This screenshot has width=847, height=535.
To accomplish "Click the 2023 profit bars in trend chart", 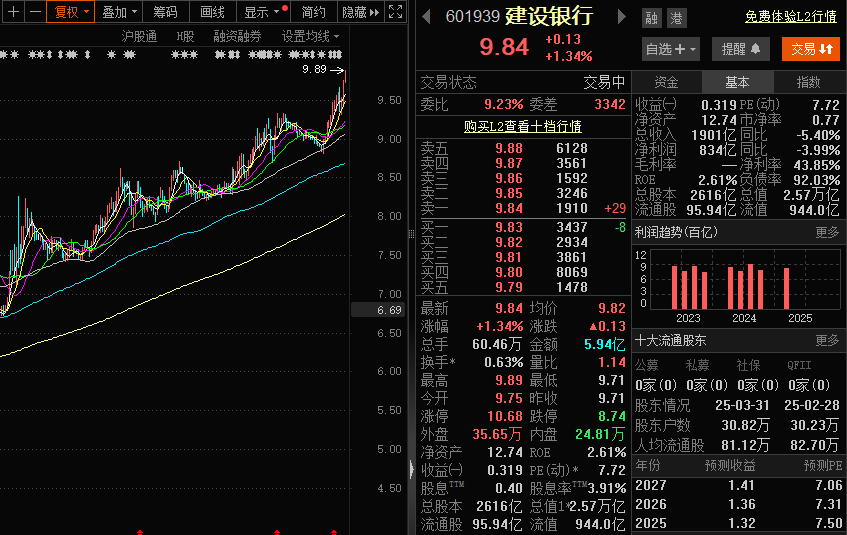I will [x=689, y=287].
